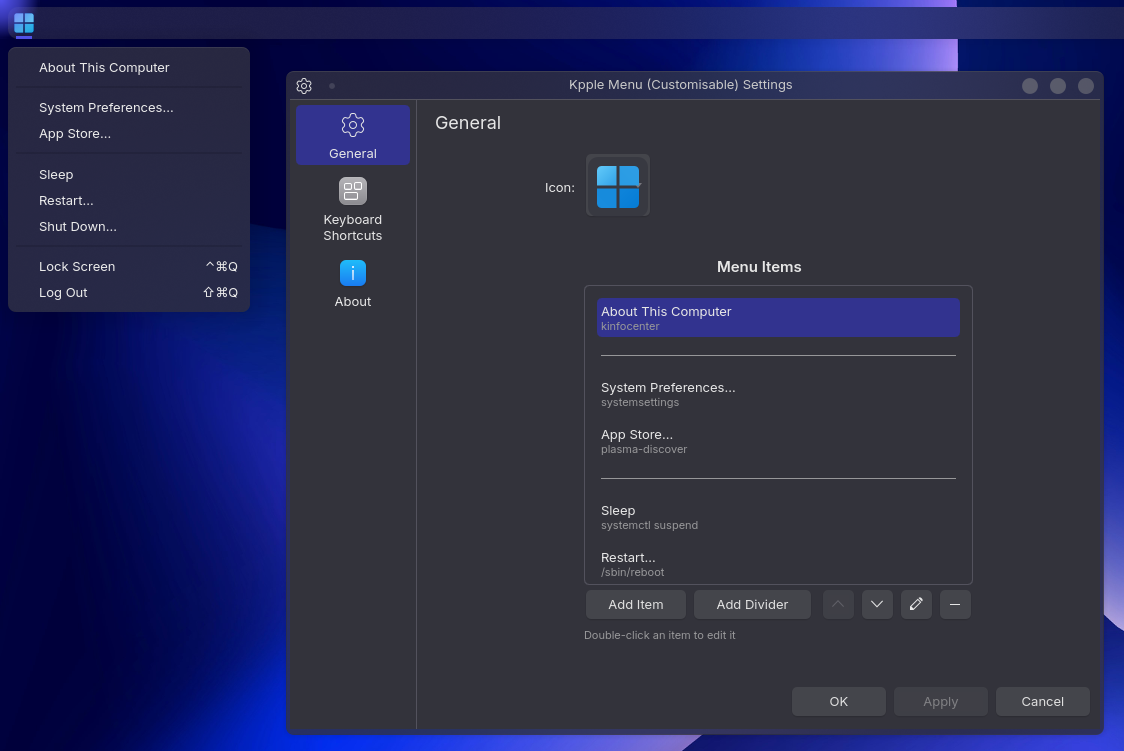Select System Preferences... row in Menu Items list
Viewport: 1124px width, 751px height.
click(778, 394)
